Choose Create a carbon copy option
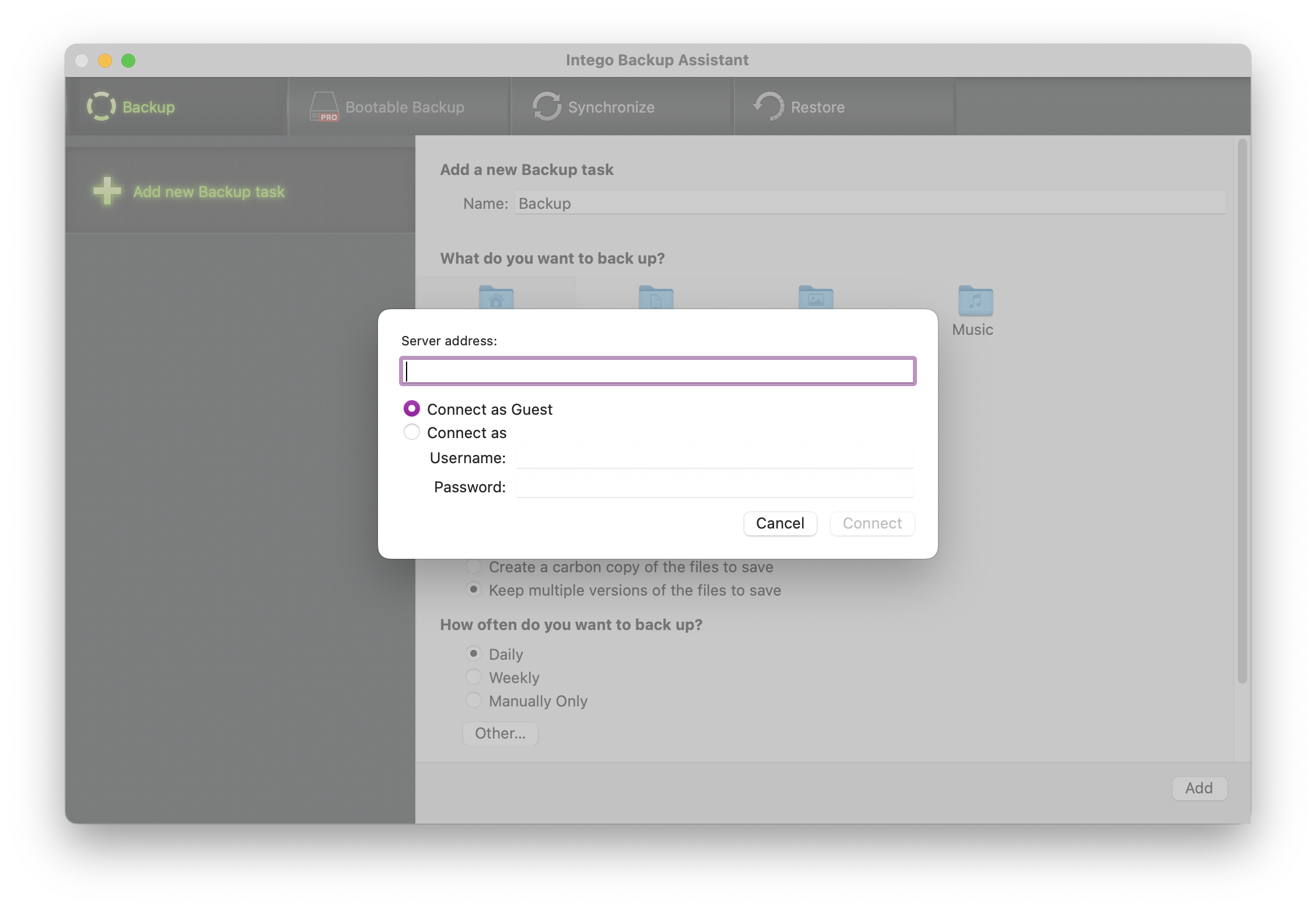Image resolution: width=1316 pixels, height=910 pixels. tap(474, 566)
